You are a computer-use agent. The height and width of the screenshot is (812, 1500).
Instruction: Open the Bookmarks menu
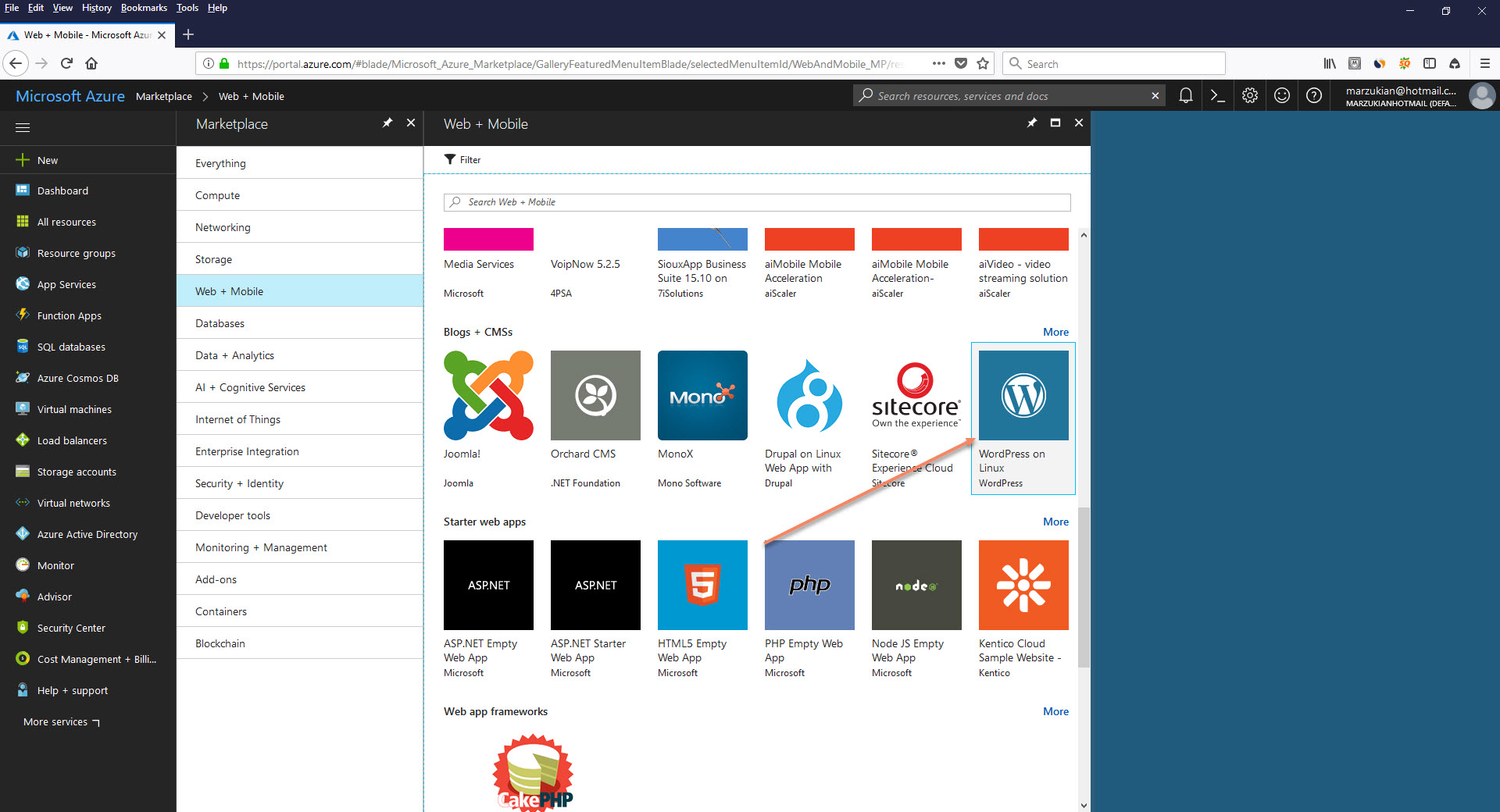coord(144,8)
